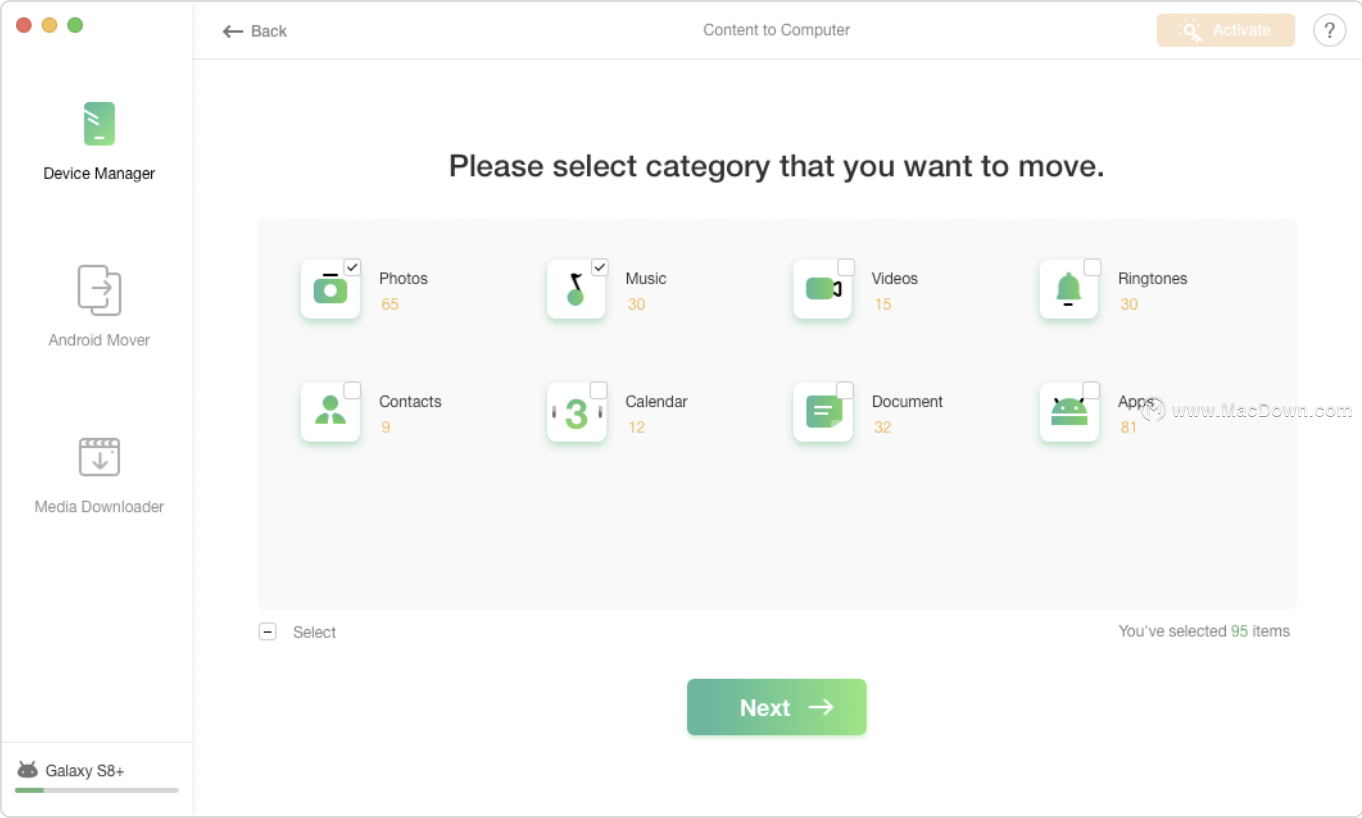The image size is (1362, 818).
Task: Click the Photos camera icon
Action: pos(330,290)
